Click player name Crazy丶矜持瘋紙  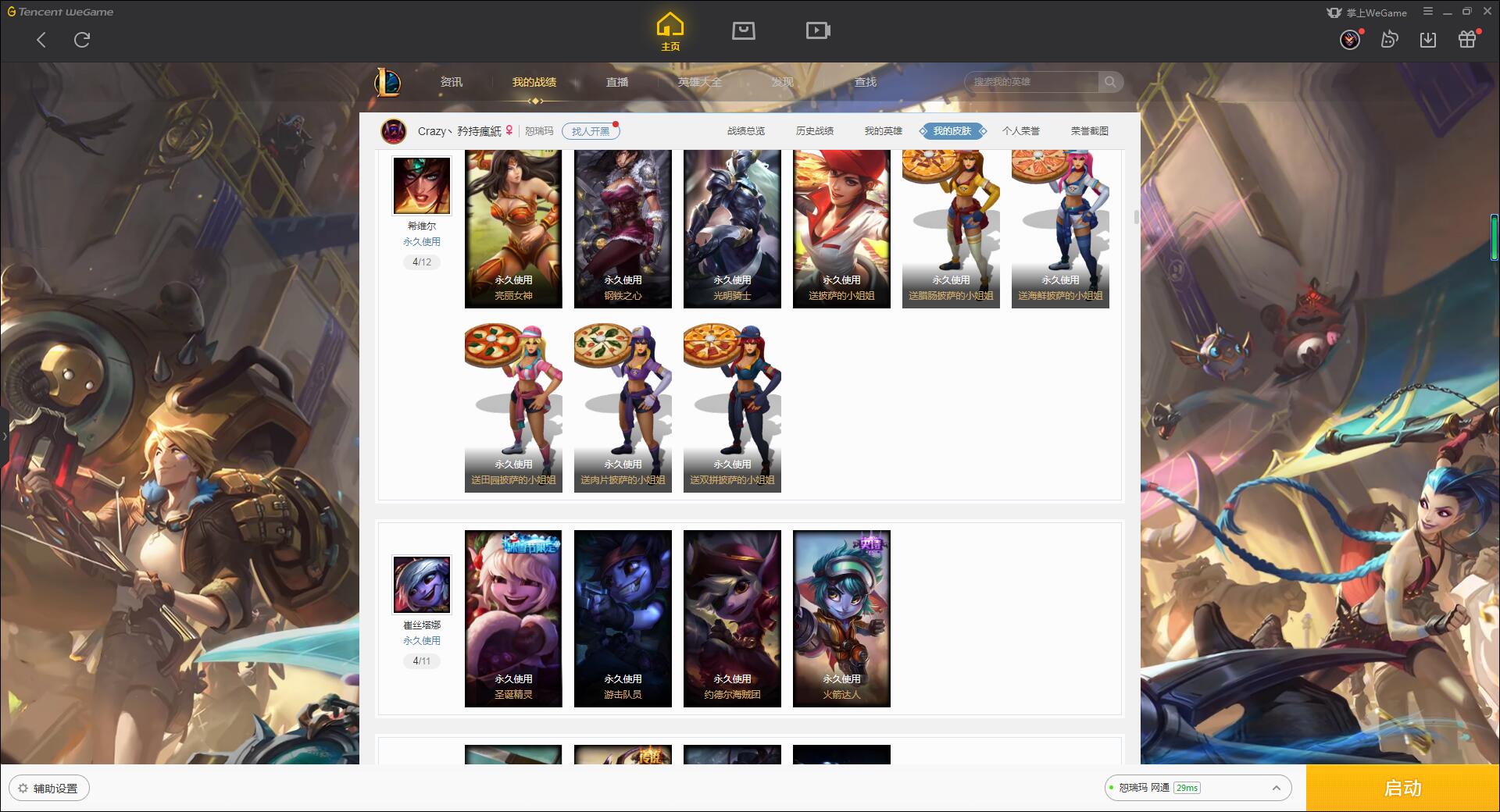459,131
